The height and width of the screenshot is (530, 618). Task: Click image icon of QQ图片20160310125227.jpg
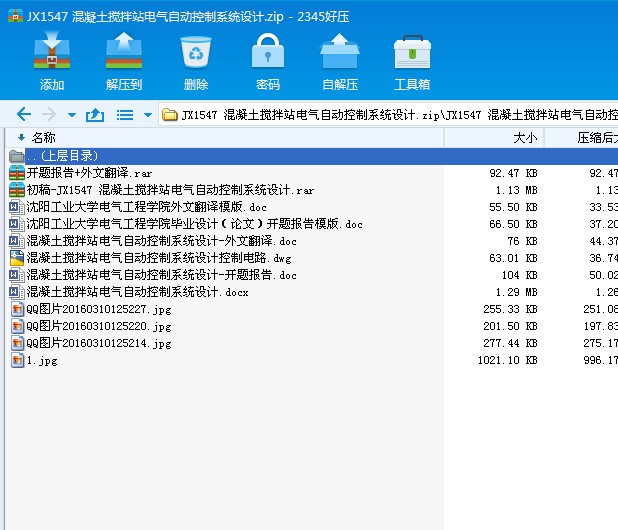(17, 309)
